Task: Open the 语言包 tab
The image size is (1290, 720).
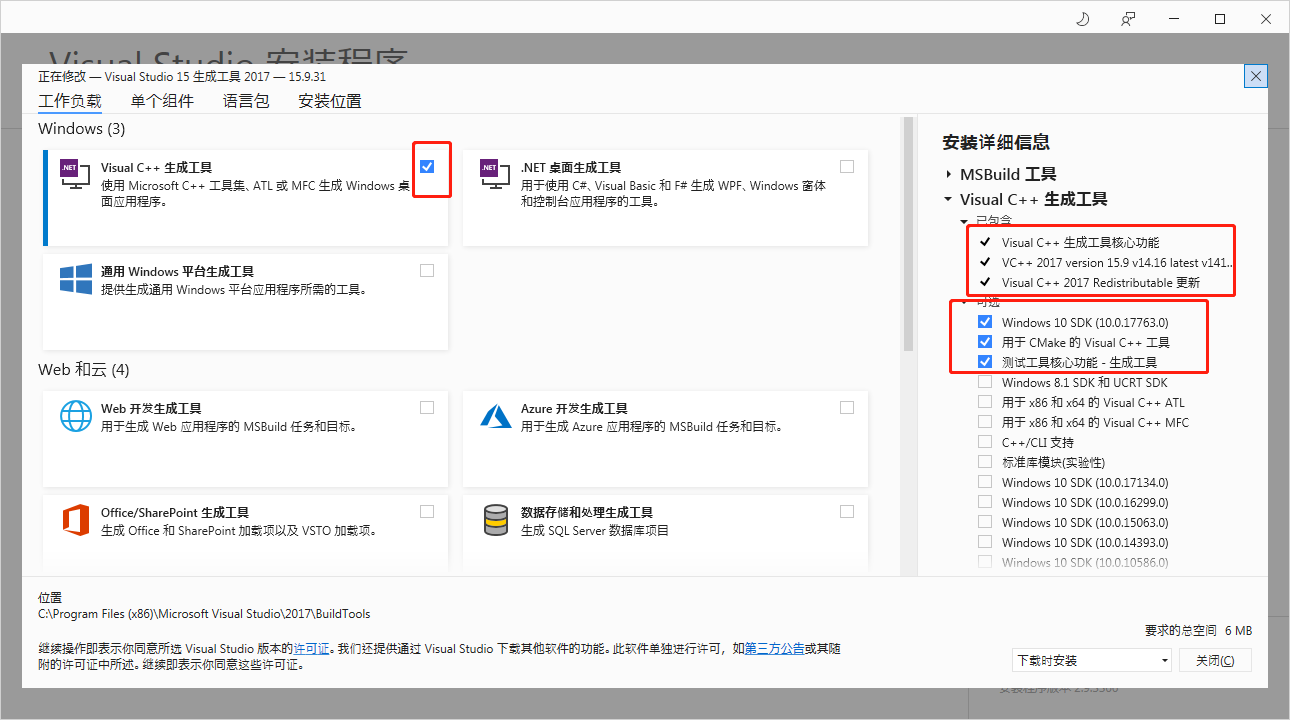Action: (x=245, y=100)
